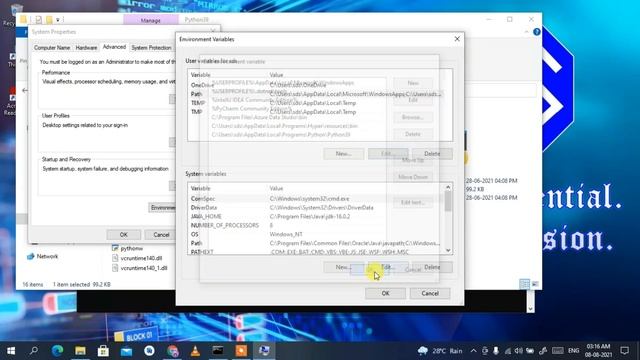Viewport: 640px width, 360px height.
Task: Open the notification center icon
Action: click(x=624, y=351)
